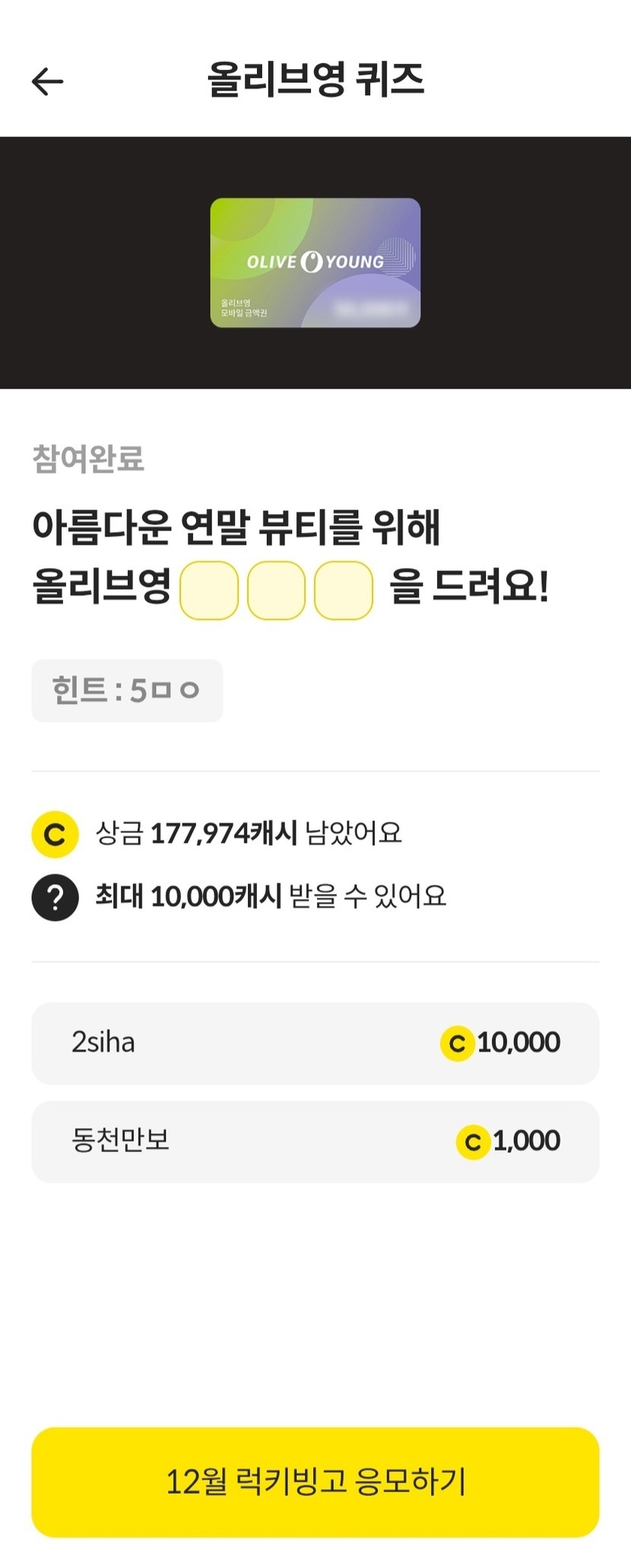631x1568 pixels.
Task: Tap the Olive Young logo on card
Action: click(315, 261)
